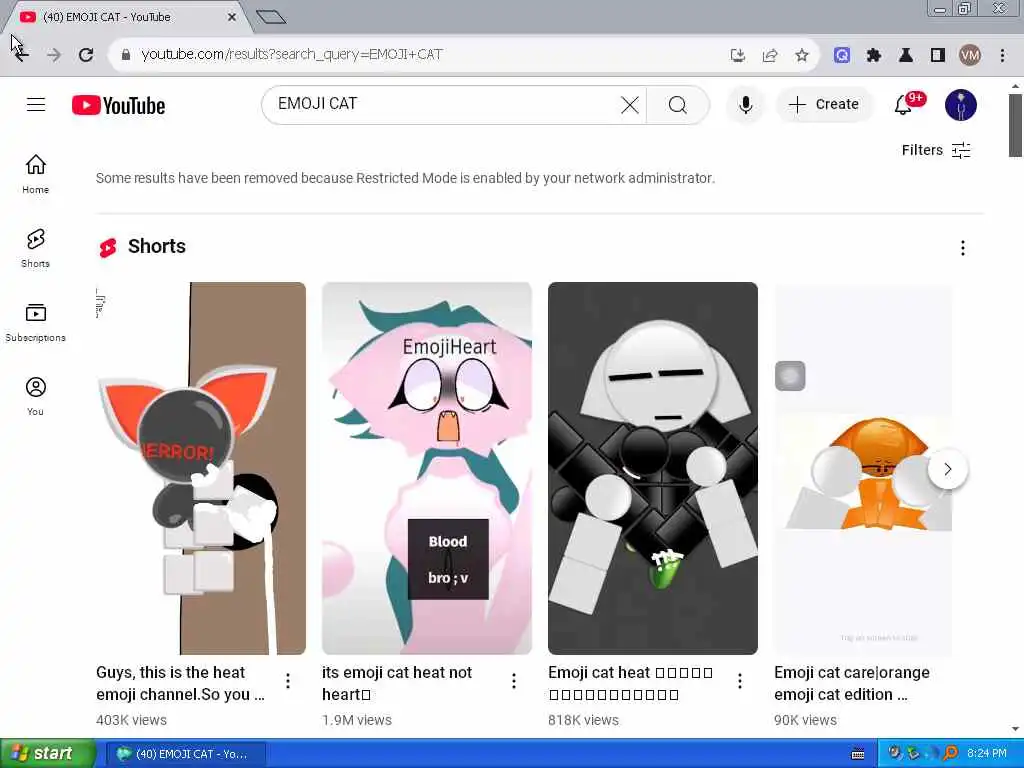Click the magnifier icon in system tray
Viewport: 1024px width, 768px height.
tap(951, 754)
